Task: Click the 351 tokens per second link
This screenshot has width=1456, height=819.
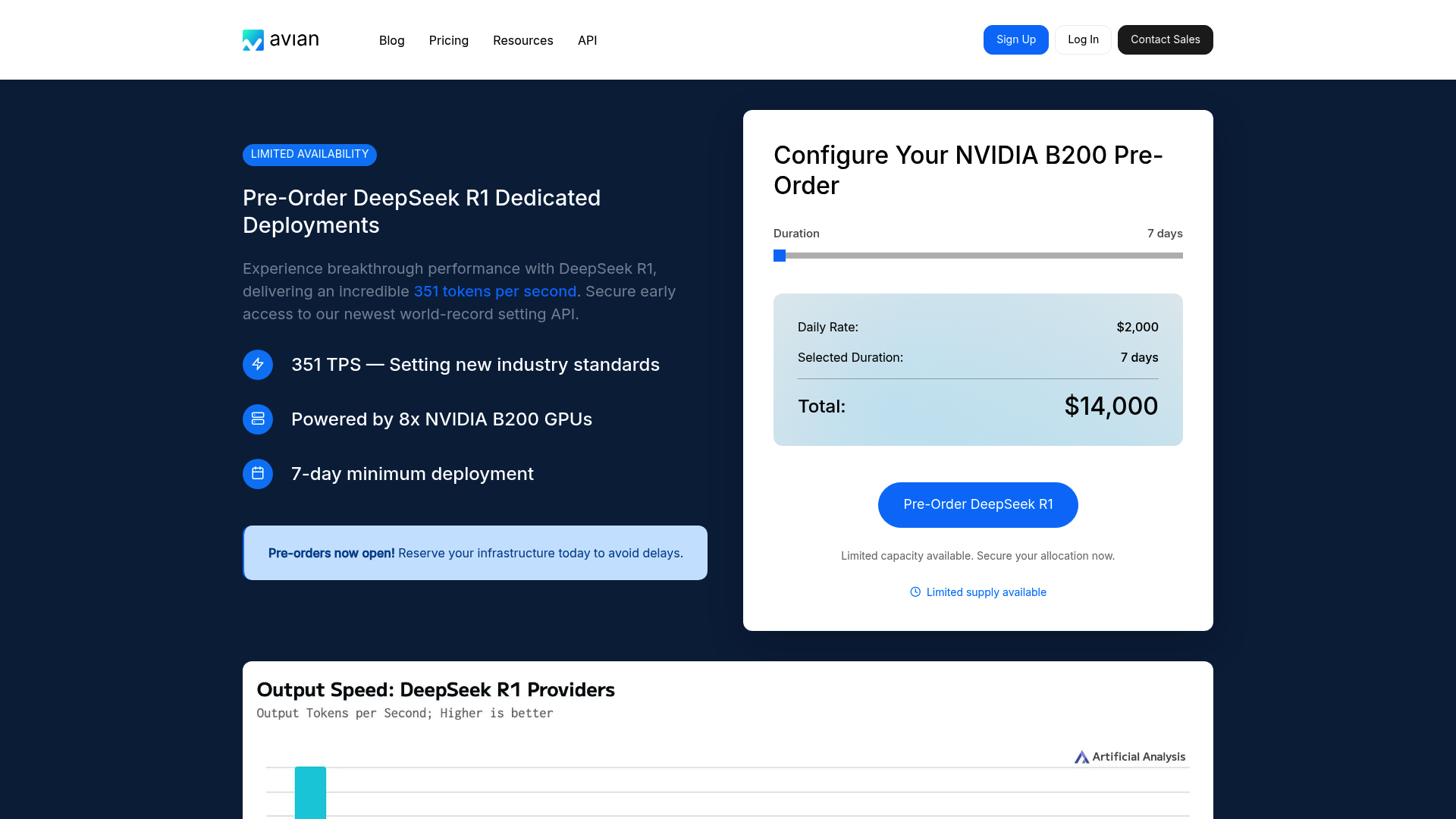Action: (495, 291)
